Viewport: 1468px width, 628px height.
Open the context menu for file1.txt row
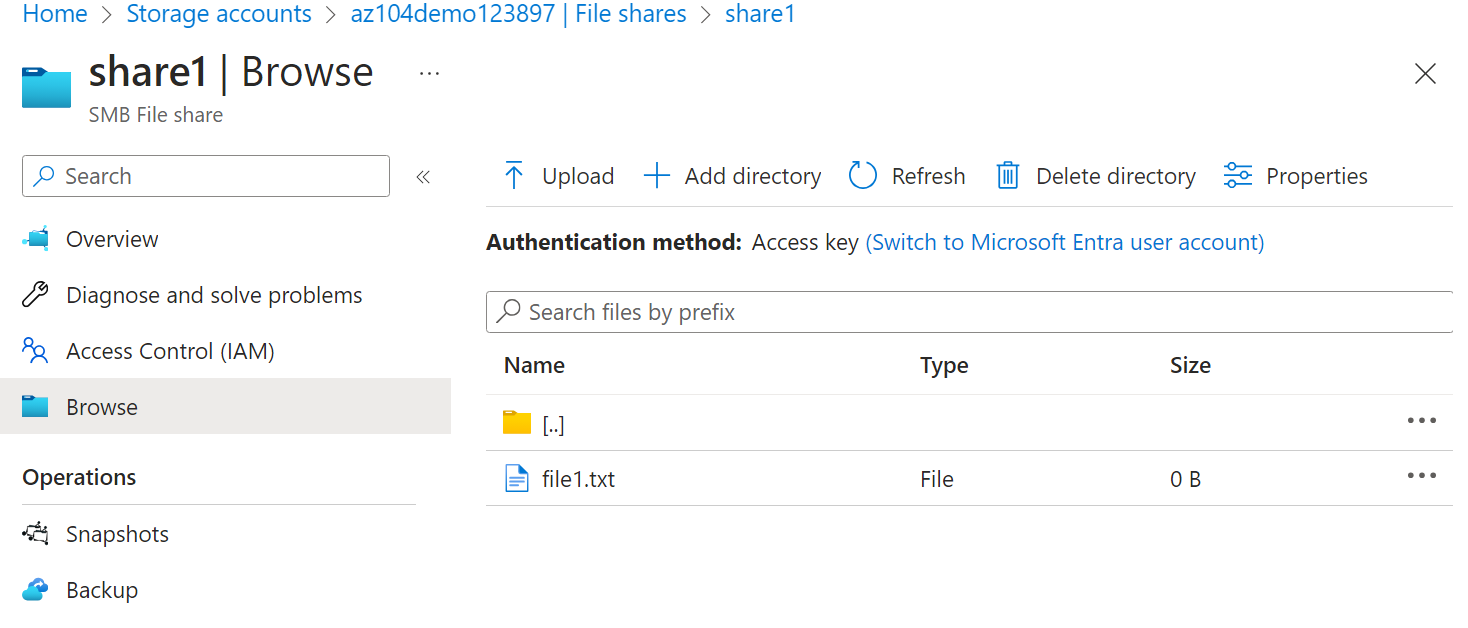coord(1421,476)
